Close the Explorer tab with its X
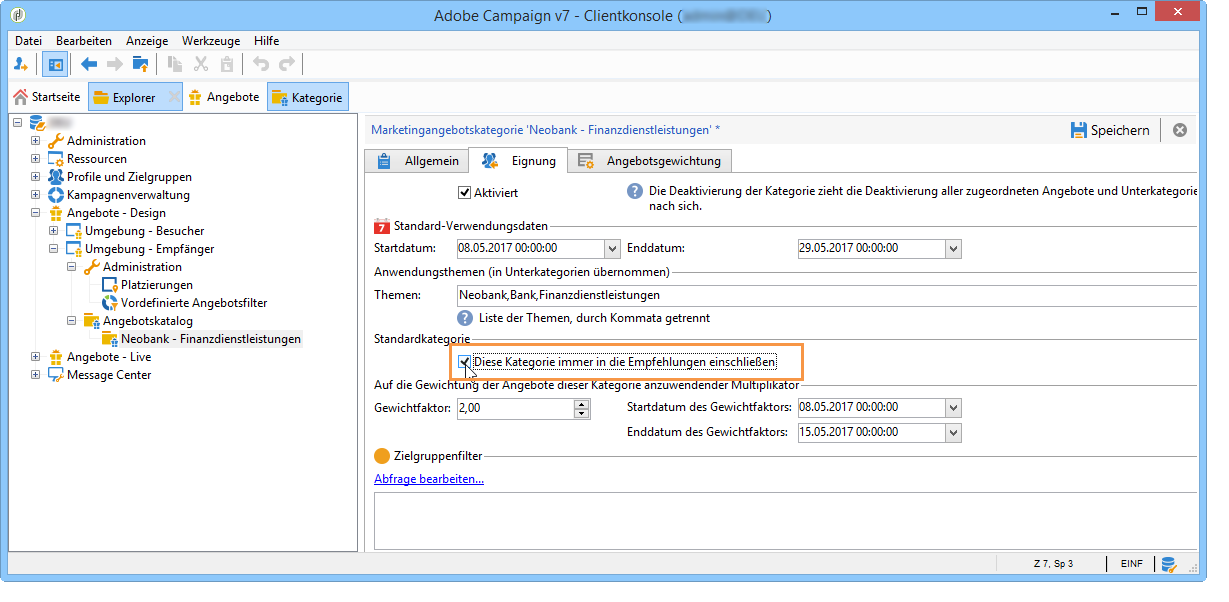This screenshot has width=1229, height=602. point(174,97)
